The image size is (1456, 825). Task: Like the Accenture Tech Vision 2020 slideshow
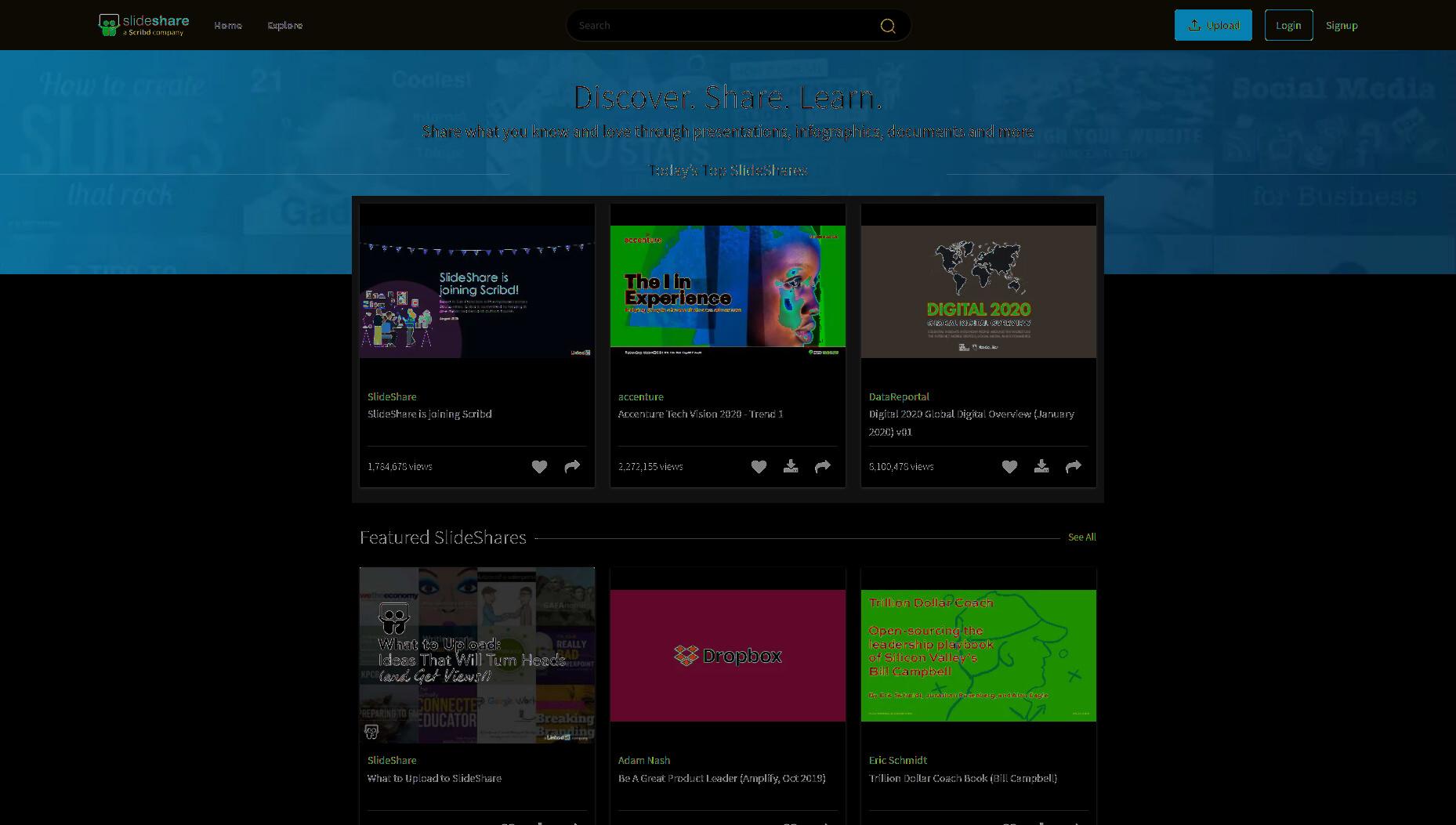[x=759, y=467]
